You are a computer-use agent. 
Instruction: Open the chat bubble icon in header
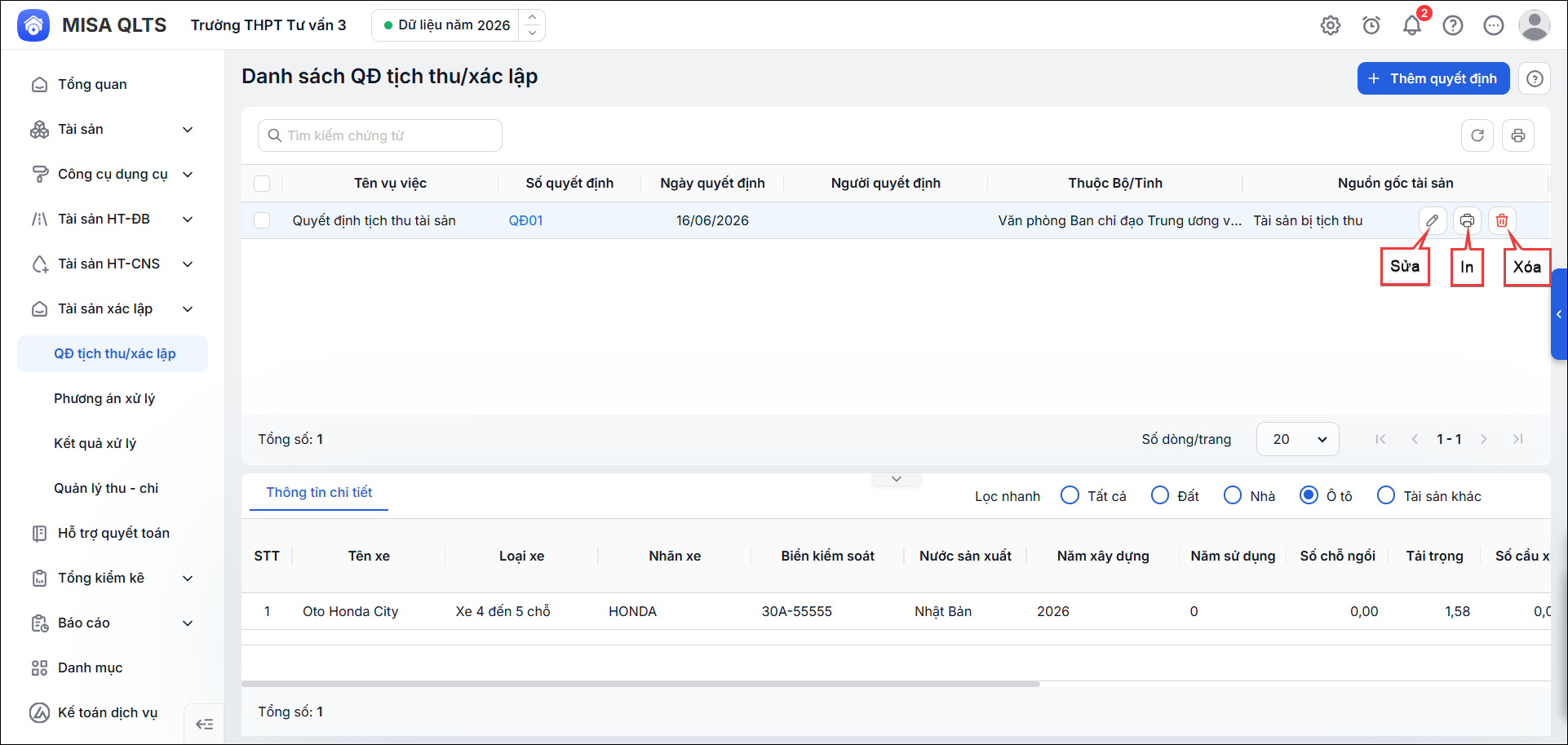1494,25
